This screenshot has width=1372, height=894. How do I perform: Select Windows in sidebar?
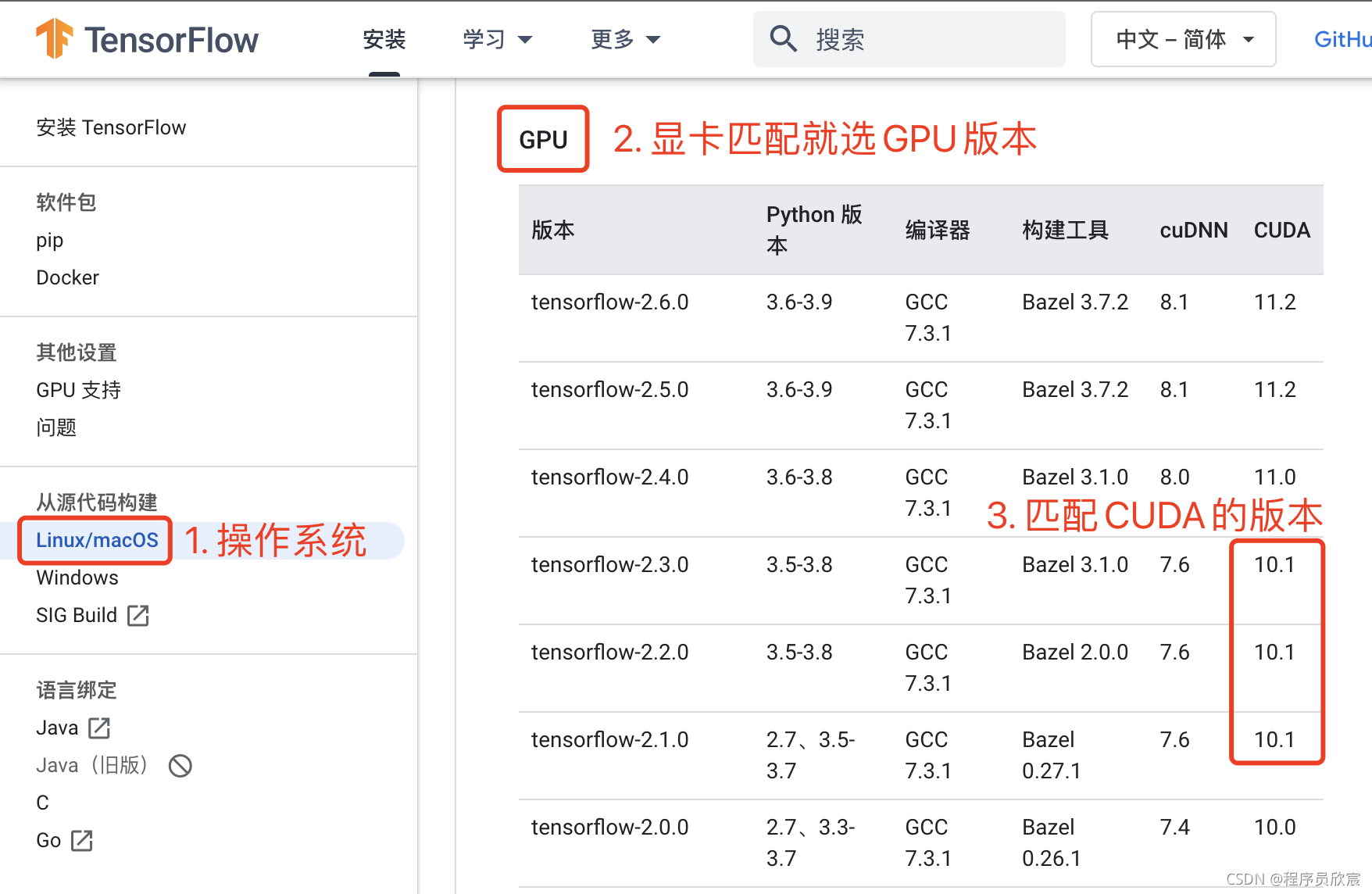77,578
